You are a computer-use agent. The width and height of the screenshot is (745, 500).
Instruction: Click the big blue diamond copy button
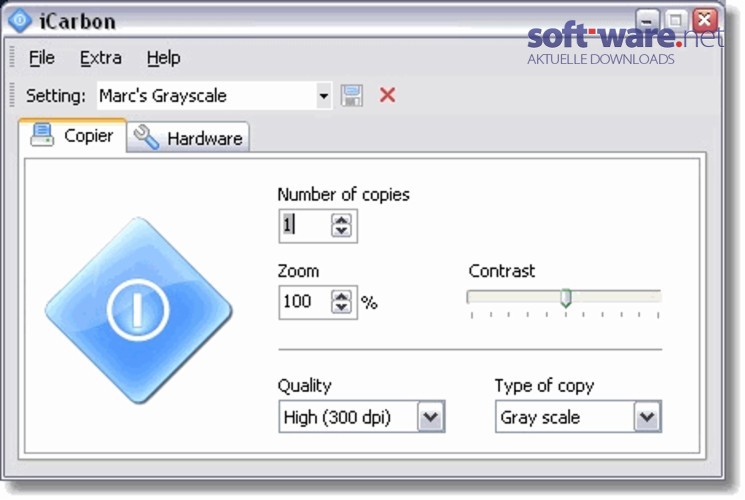pos(138,310)
